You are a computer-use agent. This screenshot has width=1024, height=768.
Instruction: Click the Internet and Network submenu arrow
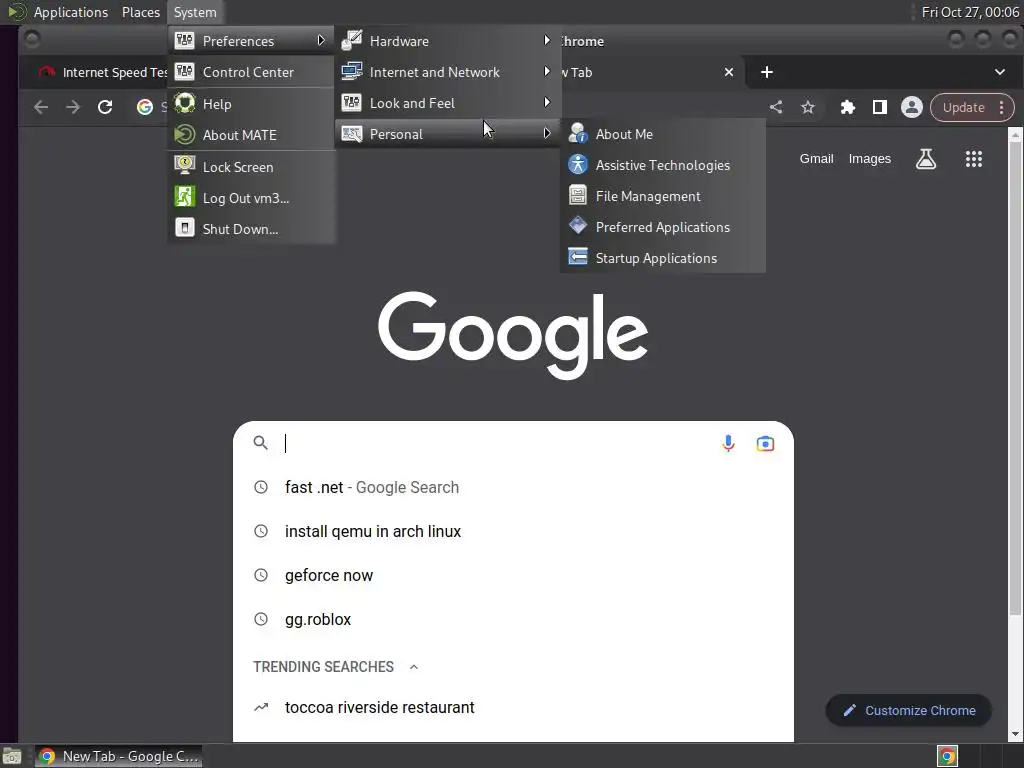547,71
